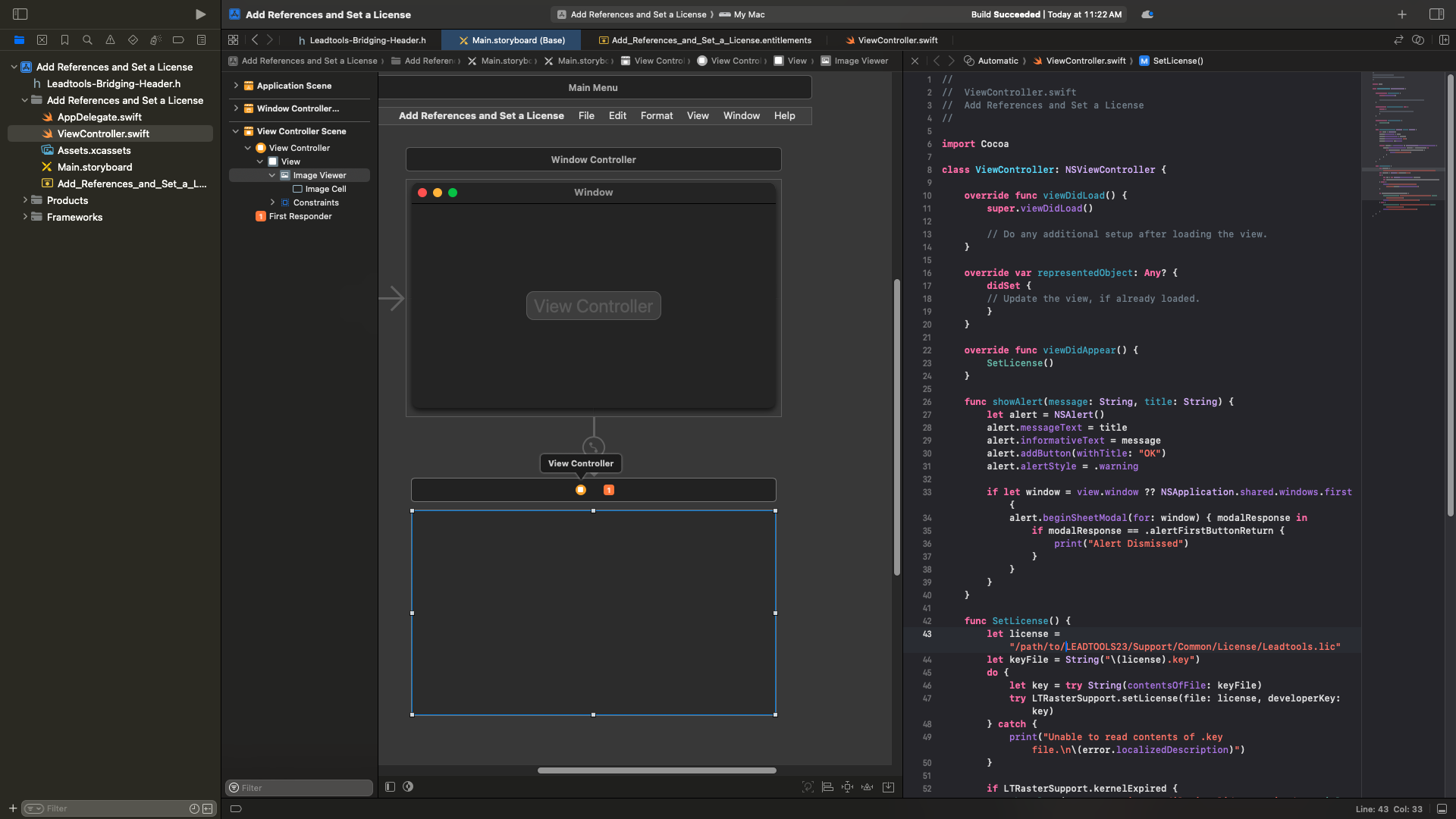Collapse the View Controller Scene
The width and height of the screenshot is (1456, 819).
pyautogui.click(x=236, y=131)
